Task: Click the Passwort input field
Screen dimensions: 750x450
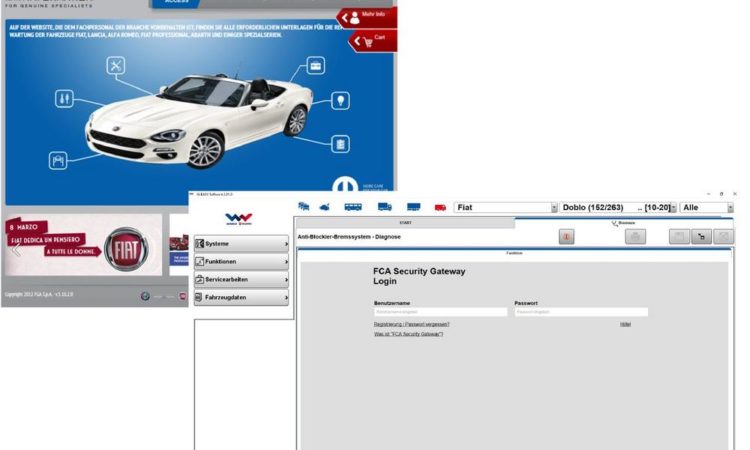Action: click(x=581, y=312)
